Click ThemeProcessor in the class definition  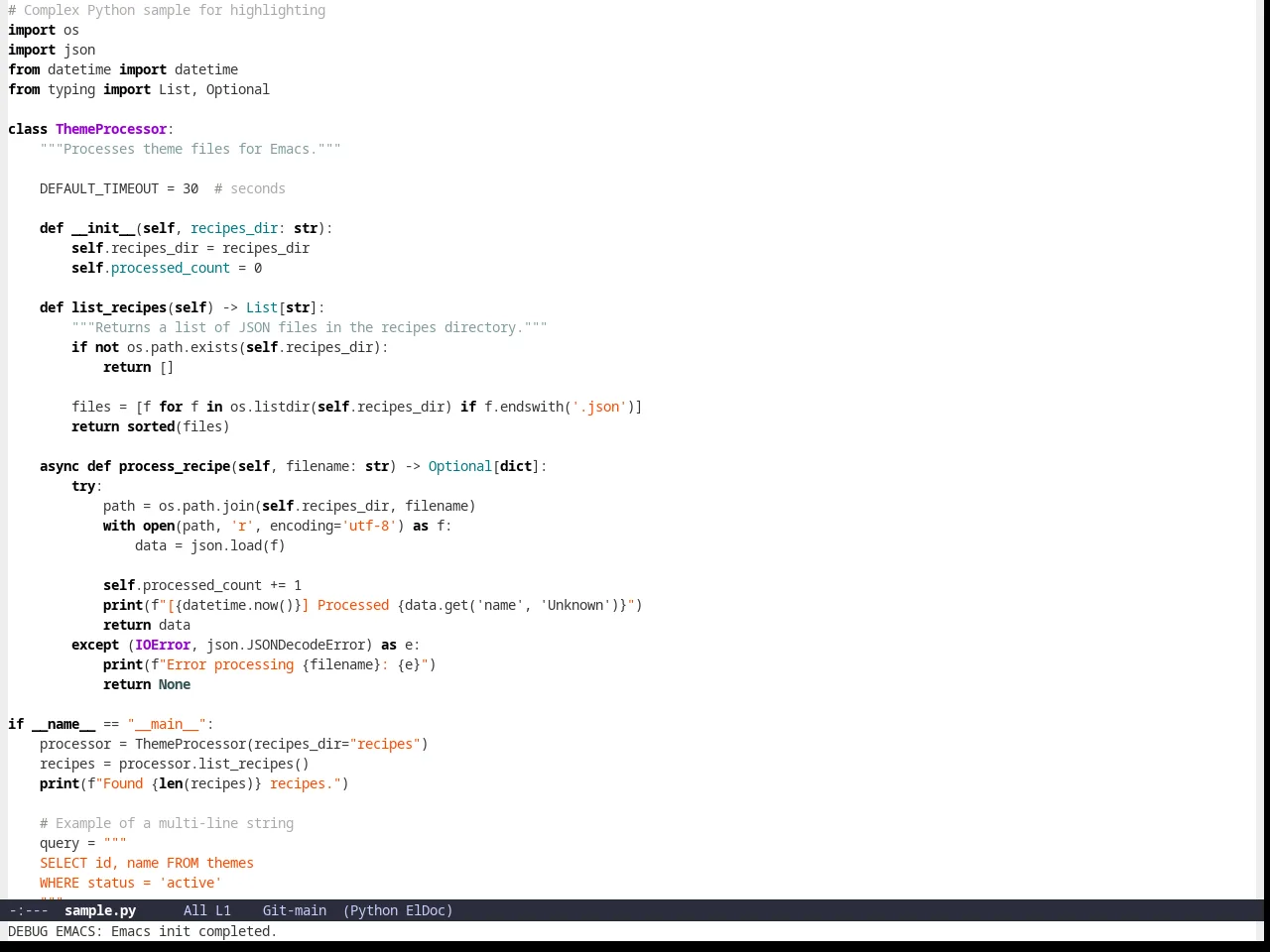click(111, 129)
